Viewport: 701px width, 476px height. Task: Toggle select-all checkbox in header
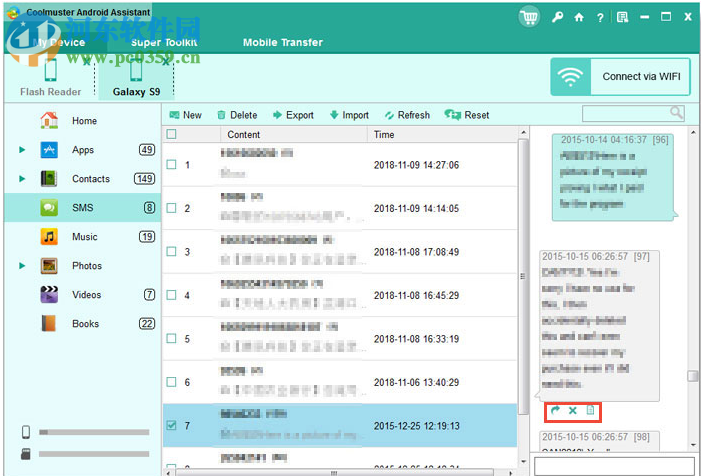coord(171,134)
